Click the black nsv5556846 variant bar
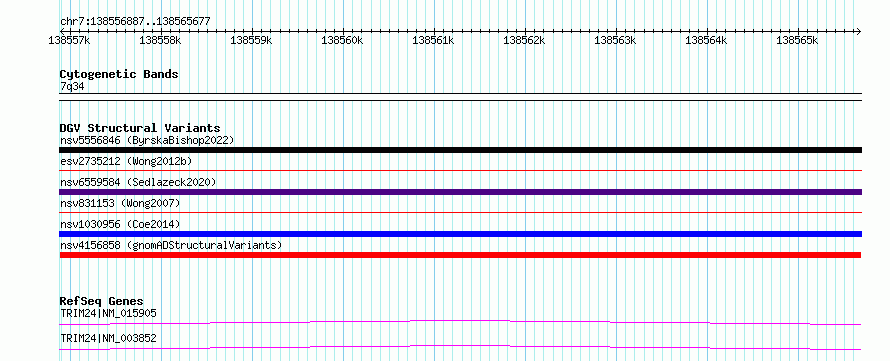This screenshot has height=361, width=890. coord(460,150)
